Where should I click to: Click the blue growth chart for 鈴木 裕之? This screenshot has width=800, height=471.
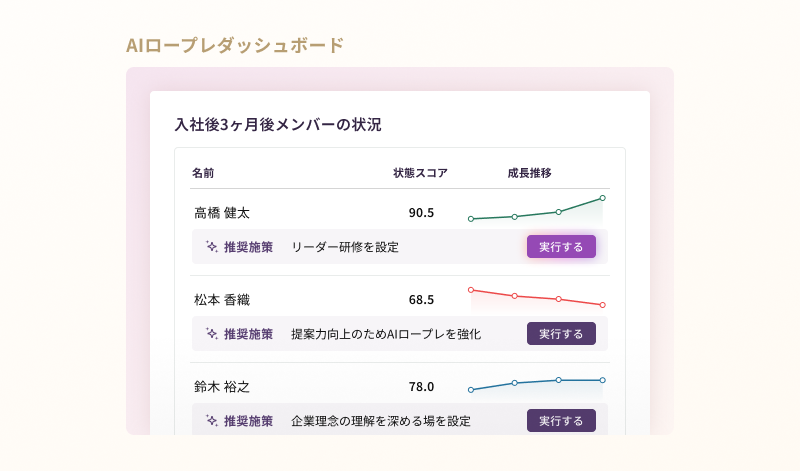point(537,383)
